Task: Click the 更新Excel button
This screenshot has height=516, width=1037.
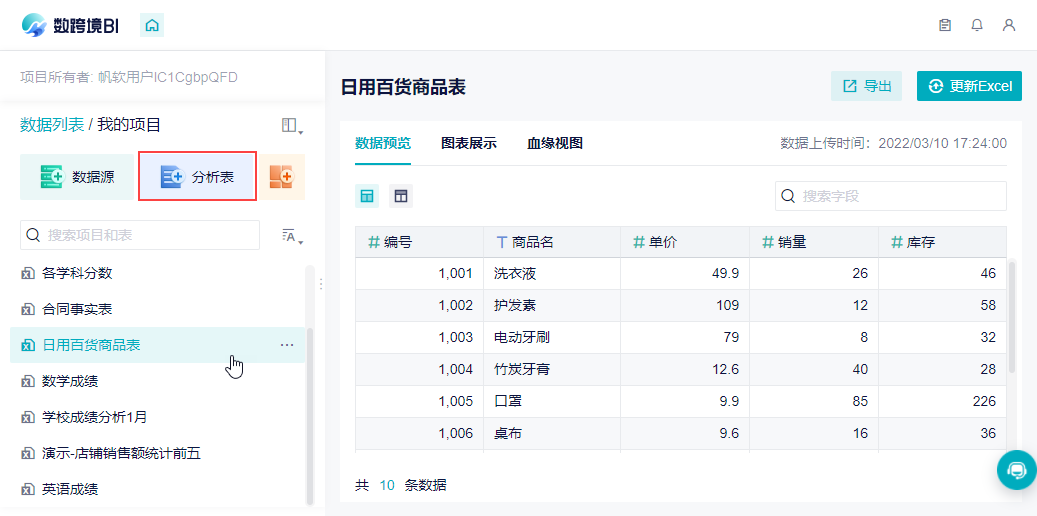Action: [969, 86]
